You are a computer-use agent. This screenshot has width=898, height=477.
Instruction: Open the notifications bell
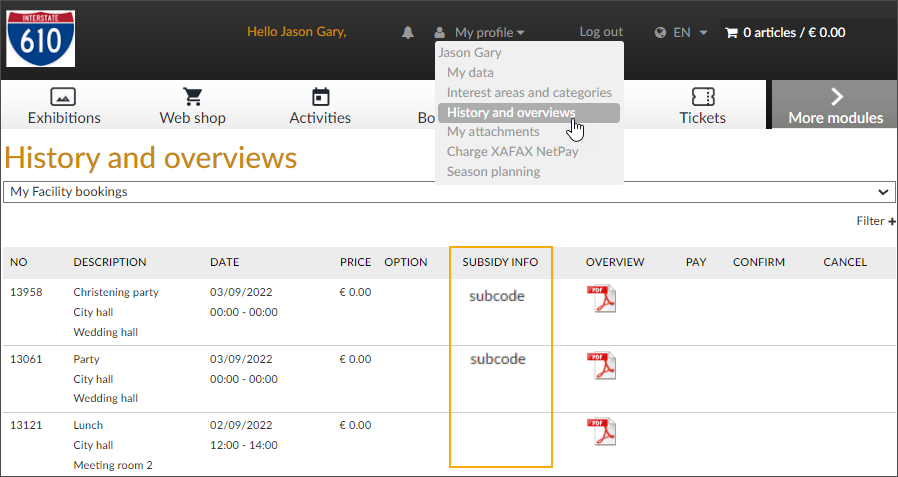[408, 33]
